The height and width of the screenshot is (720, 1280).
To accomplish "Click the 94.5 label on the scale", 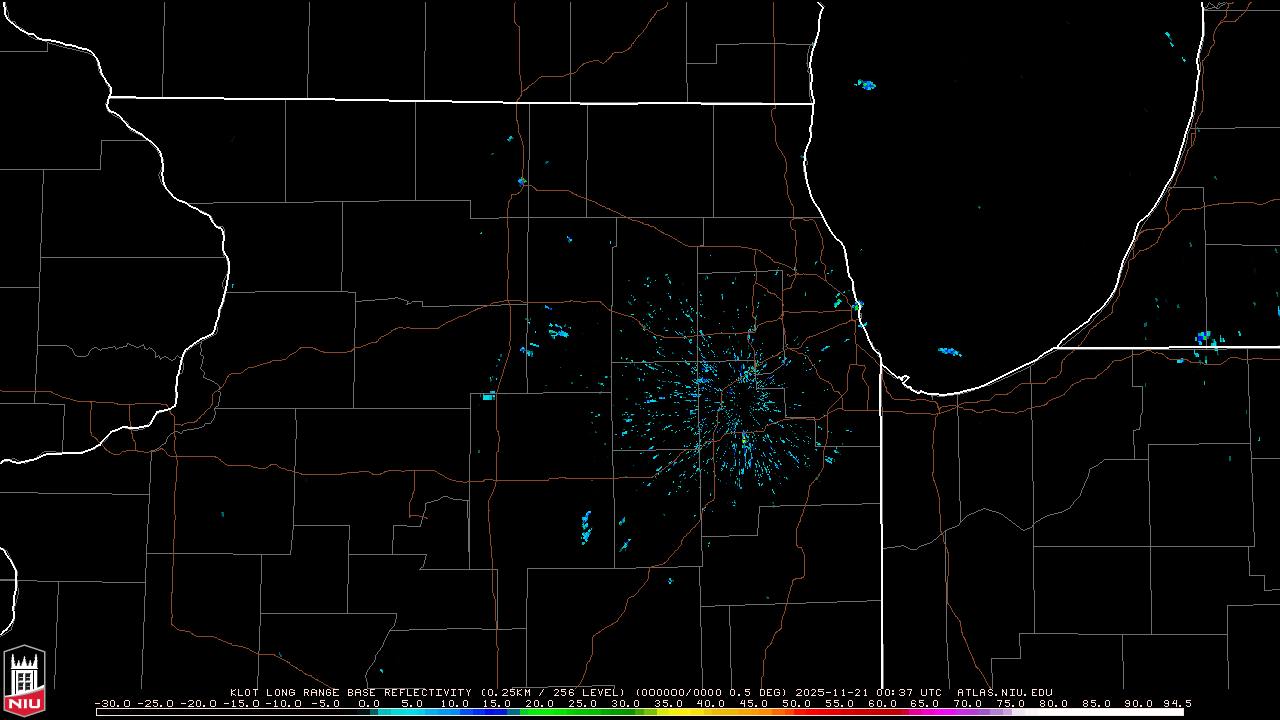I will coord(1177,703).
